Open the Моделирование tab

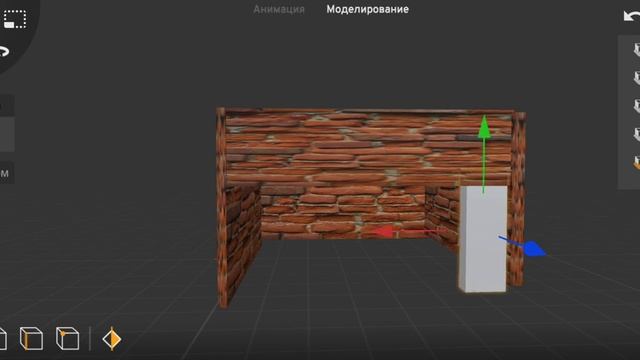367,9
